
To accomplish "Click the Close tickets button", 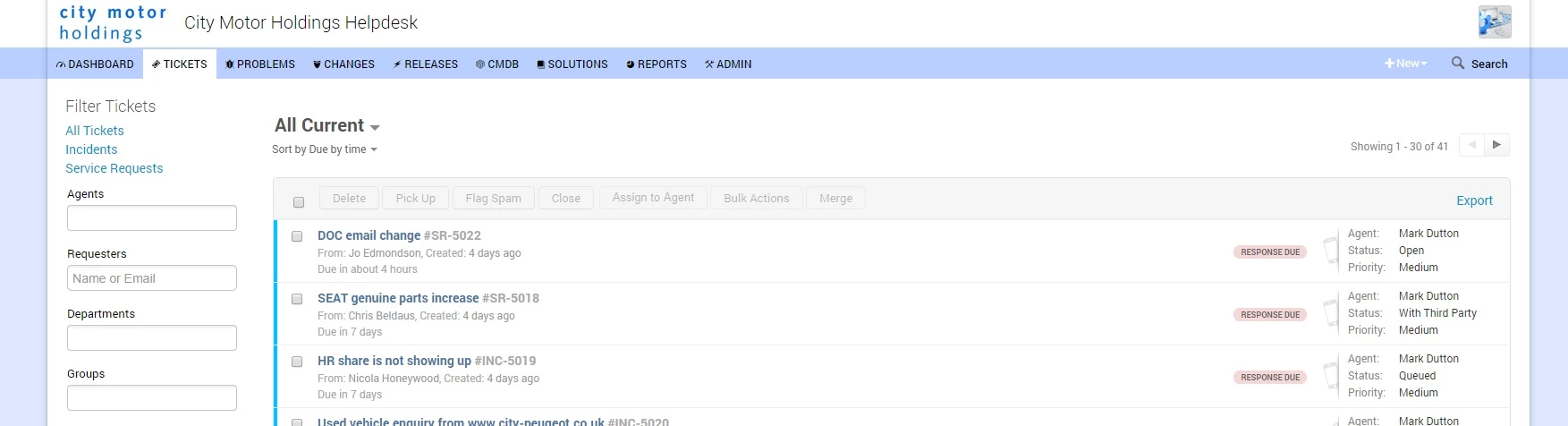I will pos(566,198).
